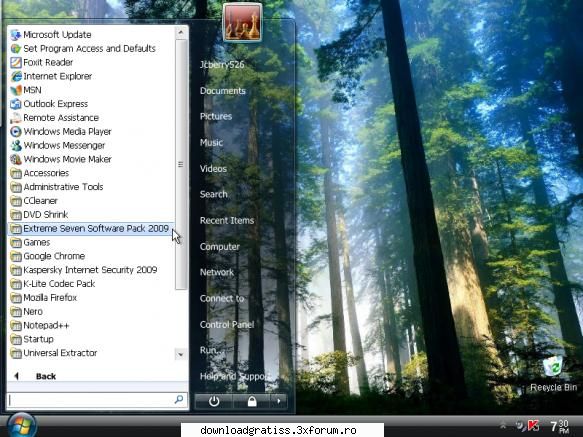Screen dimensions: 583x437
Task: Expand Extreme Seven Software Pack 2009 folder
Action: click(x=91, y=228)
